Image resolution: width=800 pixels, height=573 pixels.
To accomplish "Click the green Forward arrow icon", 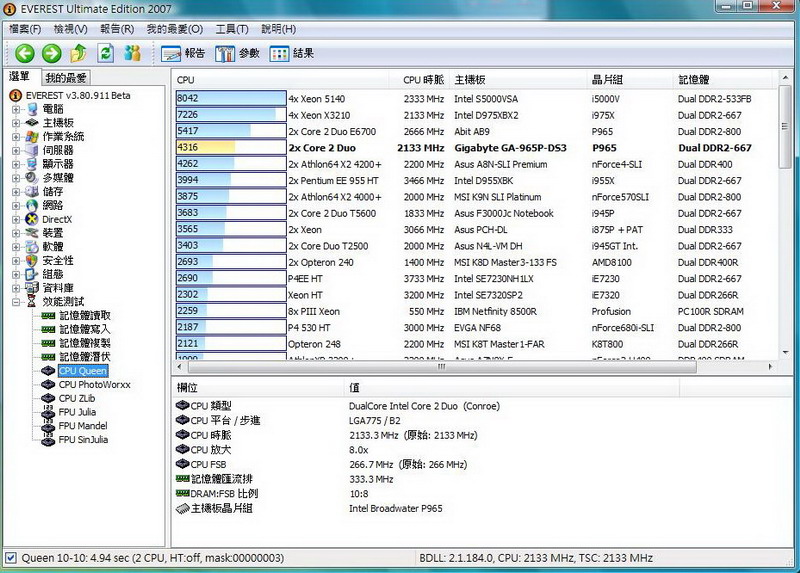I will click(x=52, y=53).
